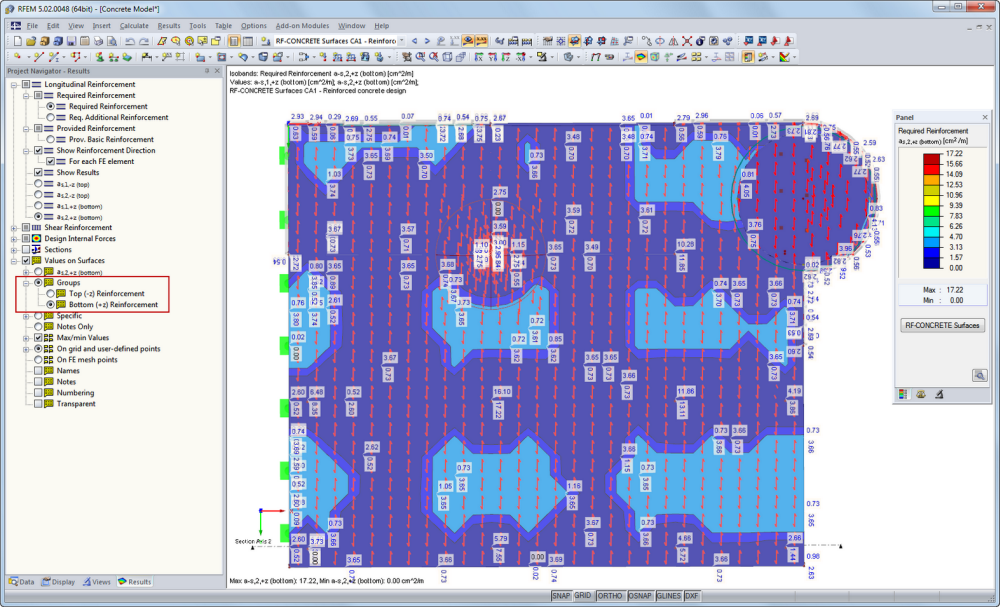Viewport: 1000px width, 607px height.
Task: Click the isobands display toolbar icon
Action: tap(641, 57)
